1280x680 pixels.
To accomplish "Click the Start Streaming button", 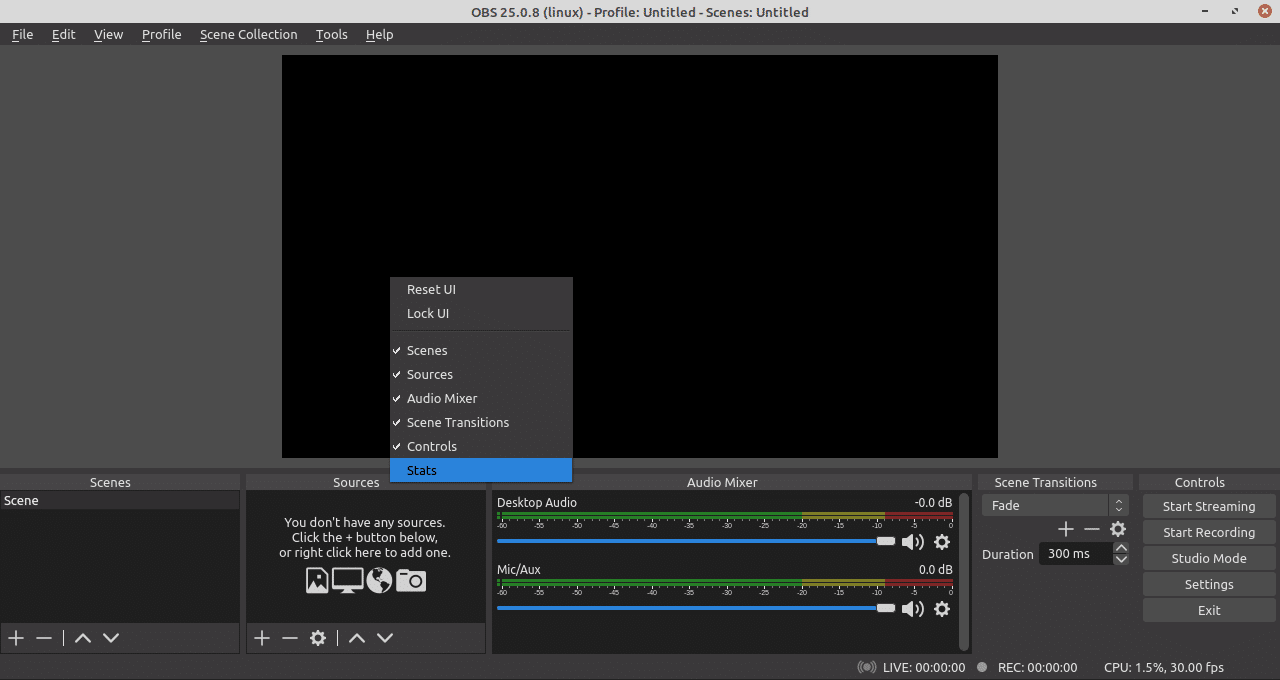I will click(x=1208, y=506).
